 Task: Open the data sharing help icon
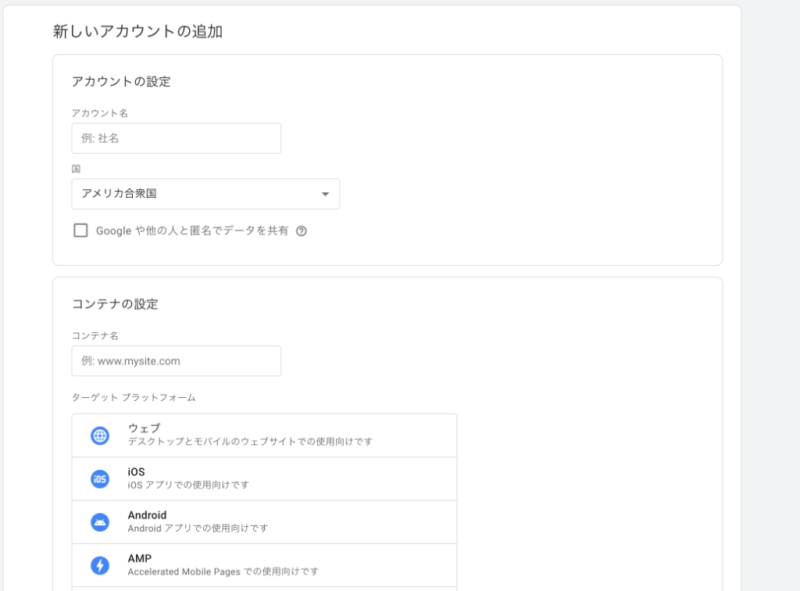click(300, 230)
